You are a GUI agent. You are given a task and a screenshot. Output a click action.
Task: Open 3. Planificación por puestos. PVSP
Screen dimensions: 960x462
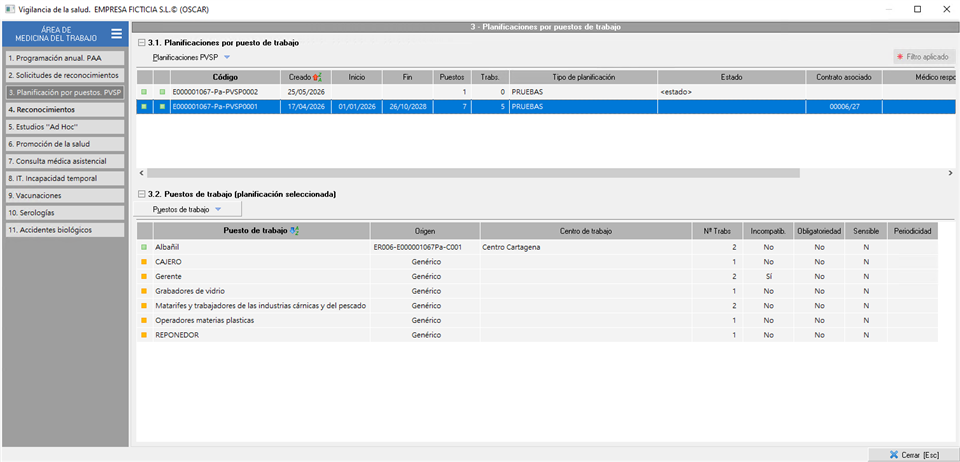65,93
